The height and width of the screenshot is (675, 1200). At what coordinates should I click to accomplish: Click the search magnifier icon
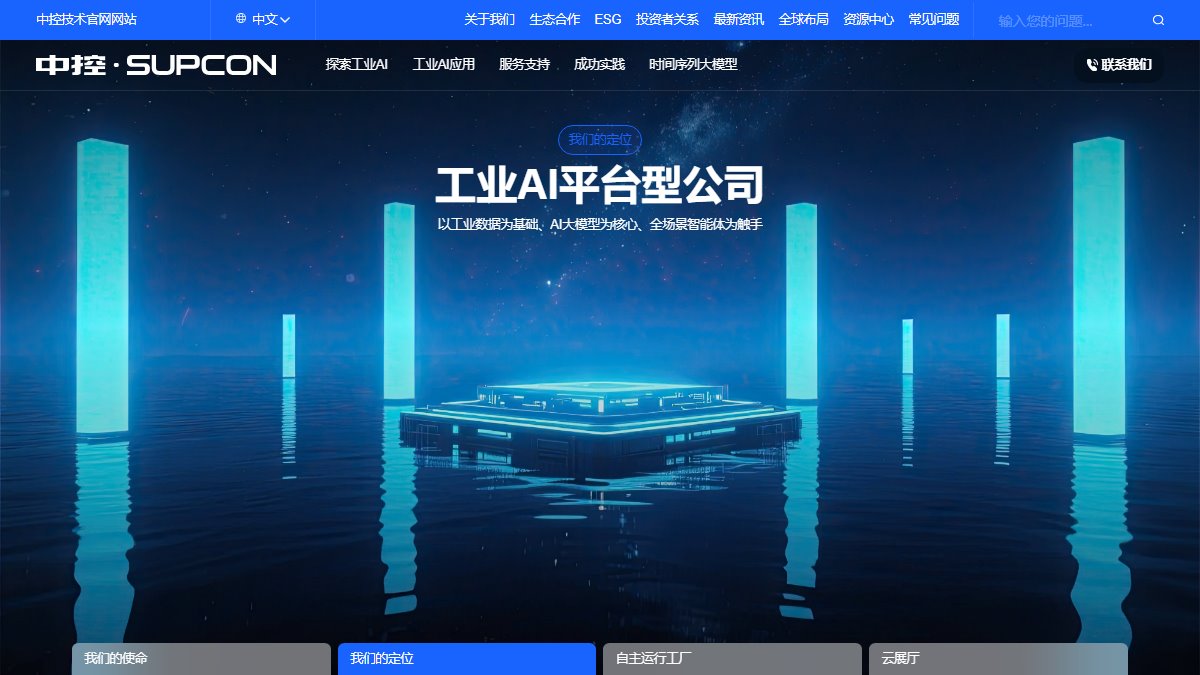pyautogui.click(x=1158, y=20)
